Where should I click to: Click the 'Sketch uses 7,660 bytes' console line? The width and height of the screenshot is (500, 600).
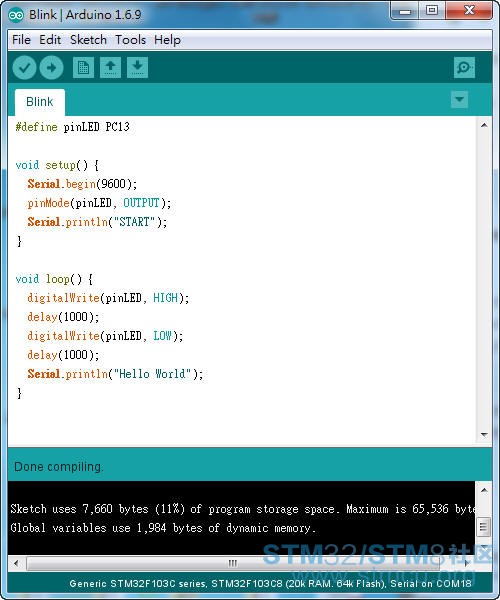click(243, 509)
